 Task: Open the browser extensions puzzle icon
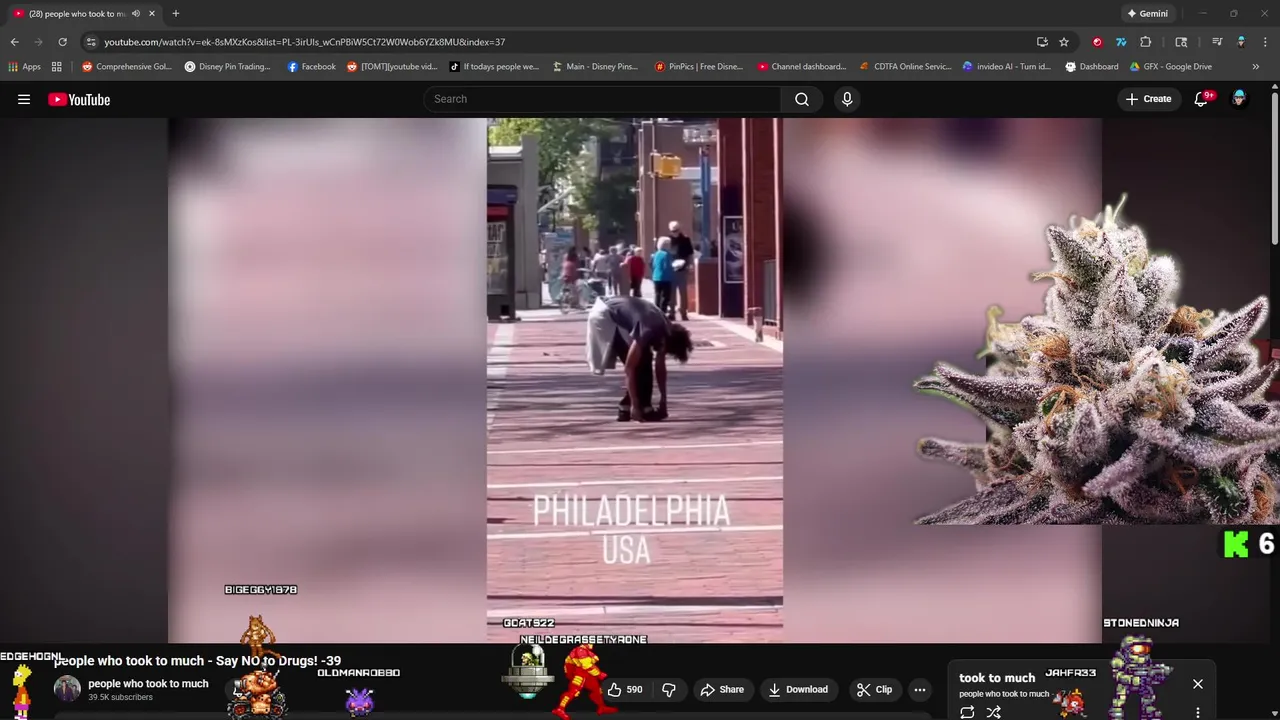pyautogui.click(x=1146, y=42)
